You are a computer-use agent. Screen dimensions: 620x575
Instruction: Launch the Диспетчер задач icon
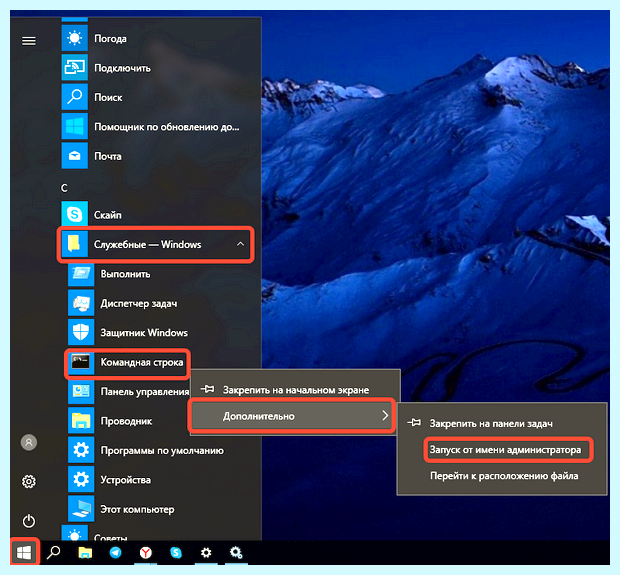(x=81, y=303)
